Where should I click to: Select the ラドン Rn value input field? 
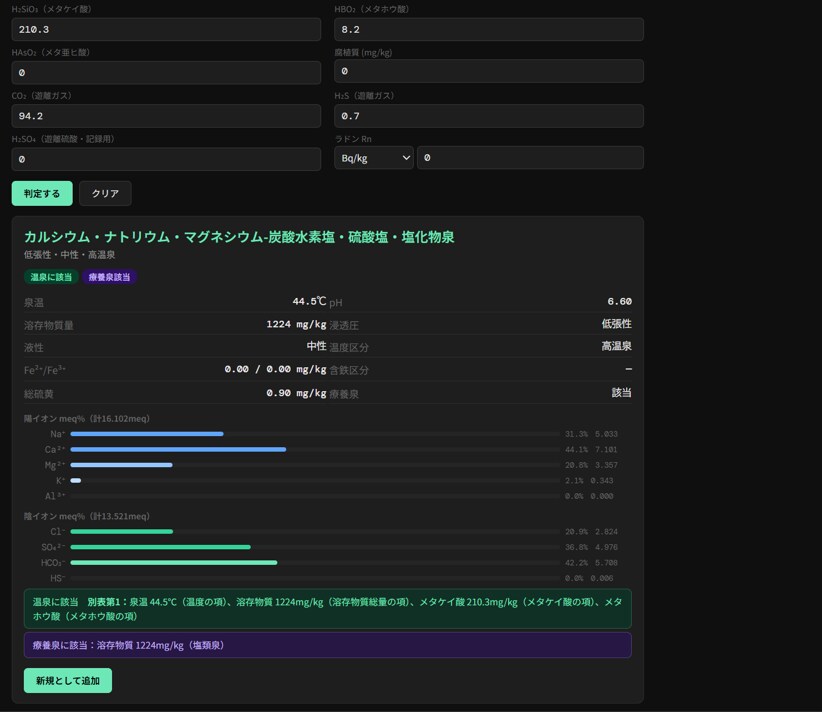(x=531, y=158)
